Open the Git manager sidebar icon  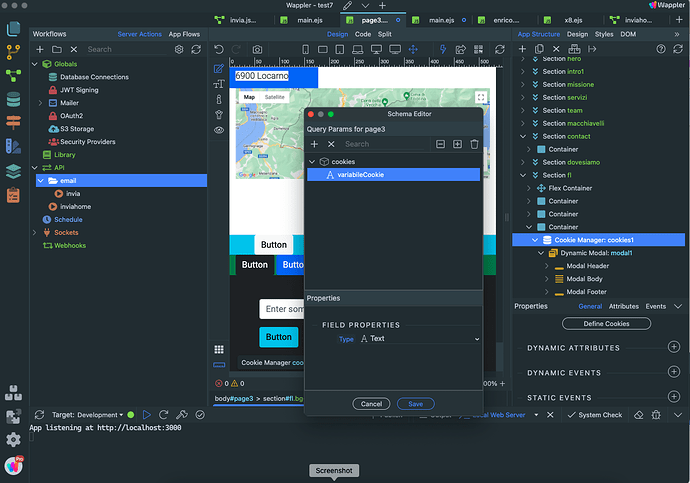(x=13, y=52)
